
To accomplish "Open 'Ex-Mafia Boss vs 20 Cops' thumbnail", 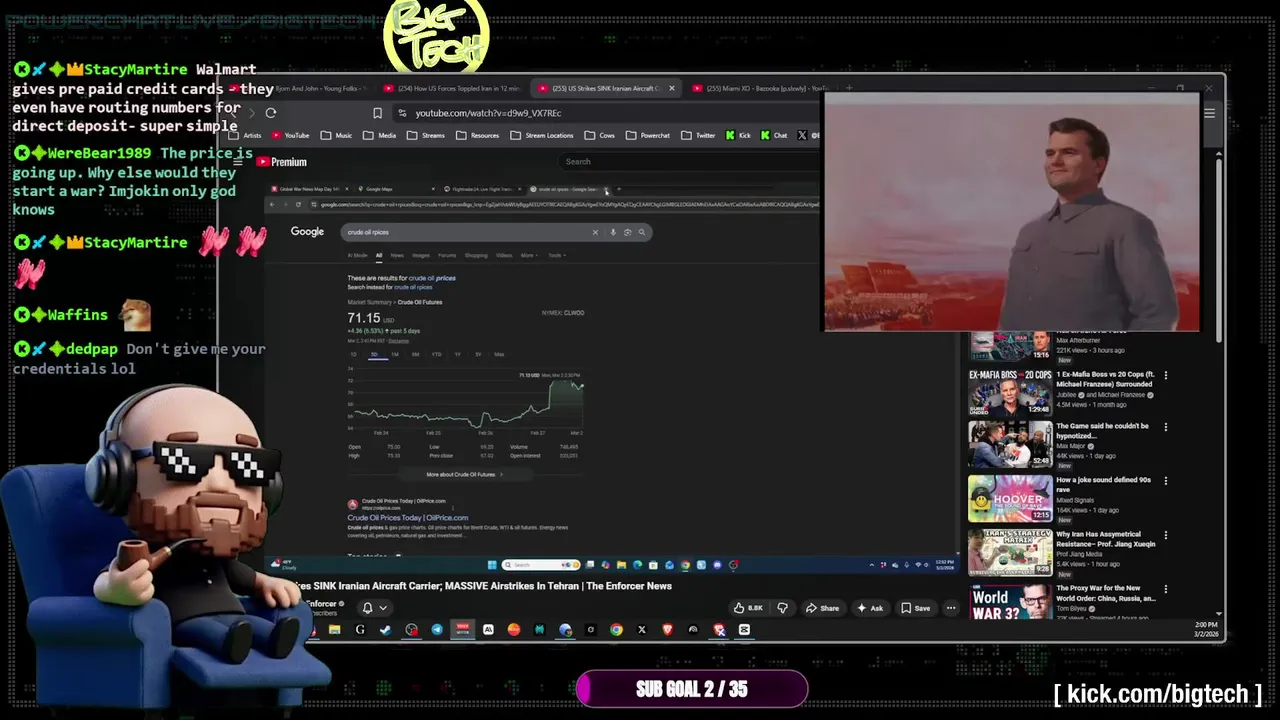I will tap(1010, 394).
